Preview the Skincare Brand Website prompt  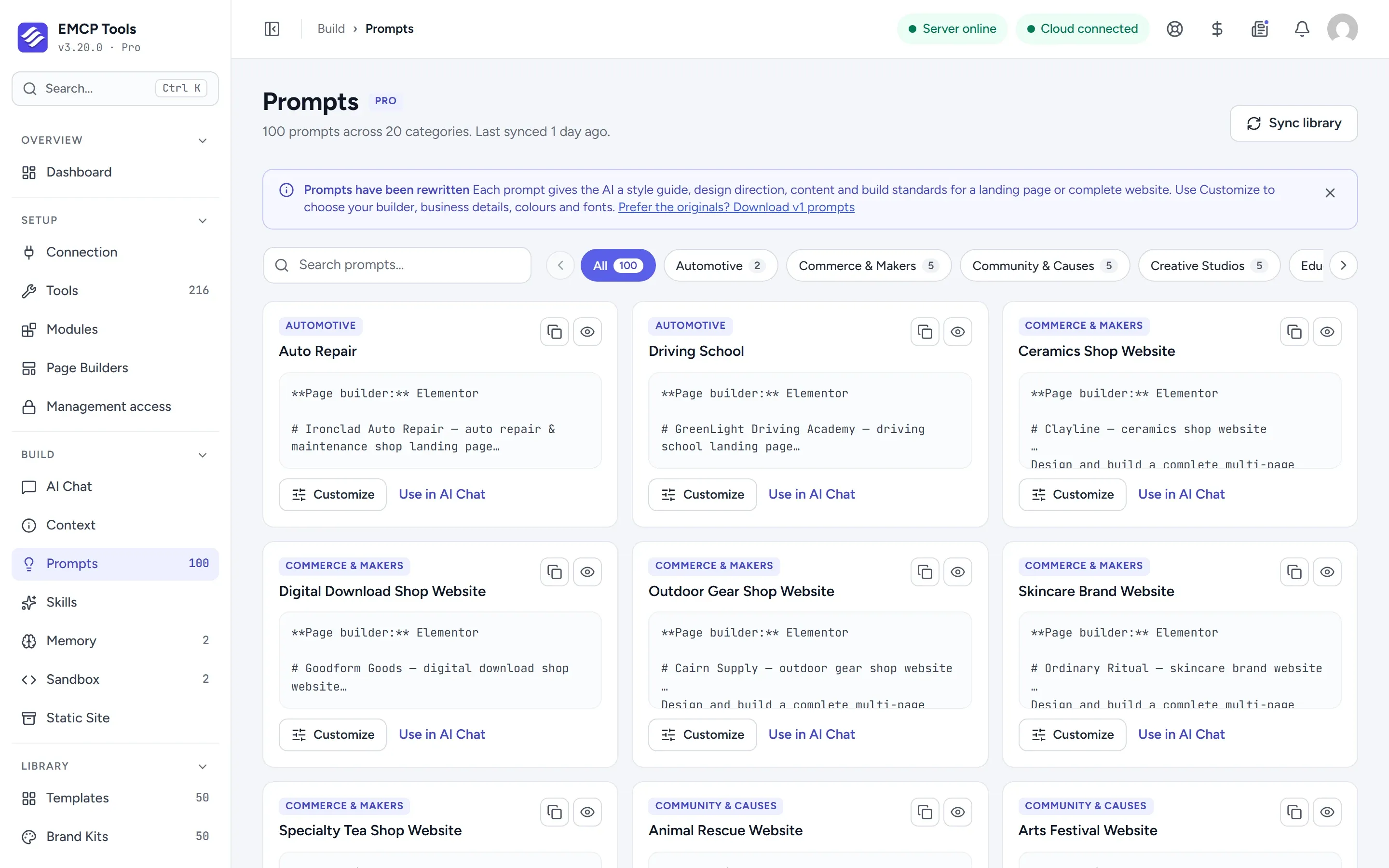(x=1326, y=572)
